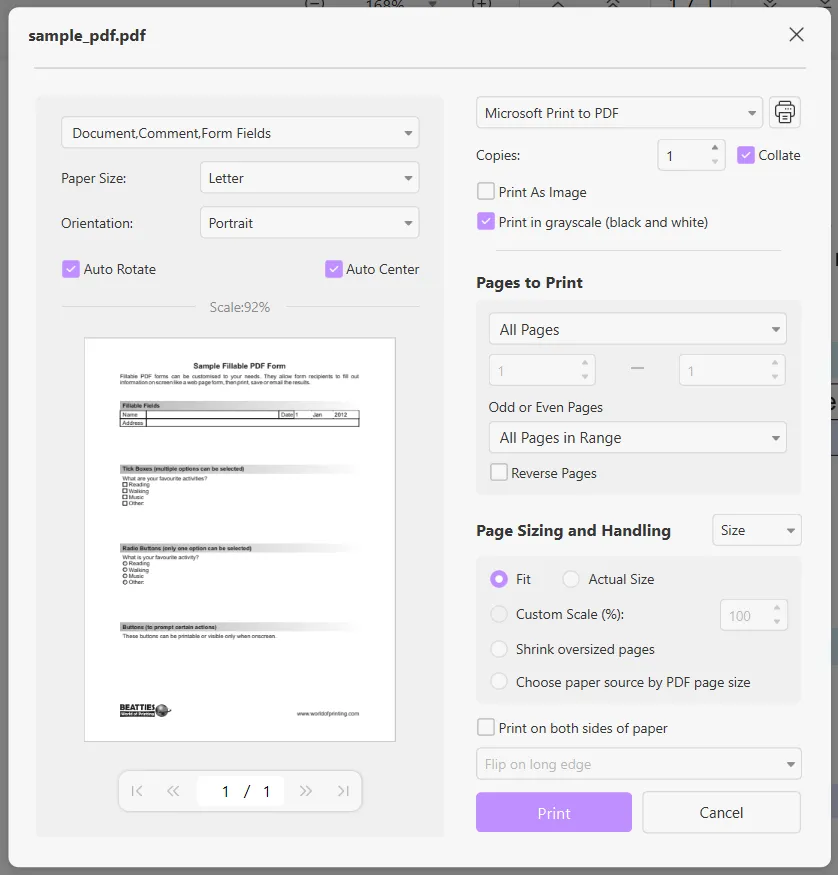Image resolution: width=838 pixels, height=875 pixels.
Task: Decrease the number of copies
Action: pos(714,162)
